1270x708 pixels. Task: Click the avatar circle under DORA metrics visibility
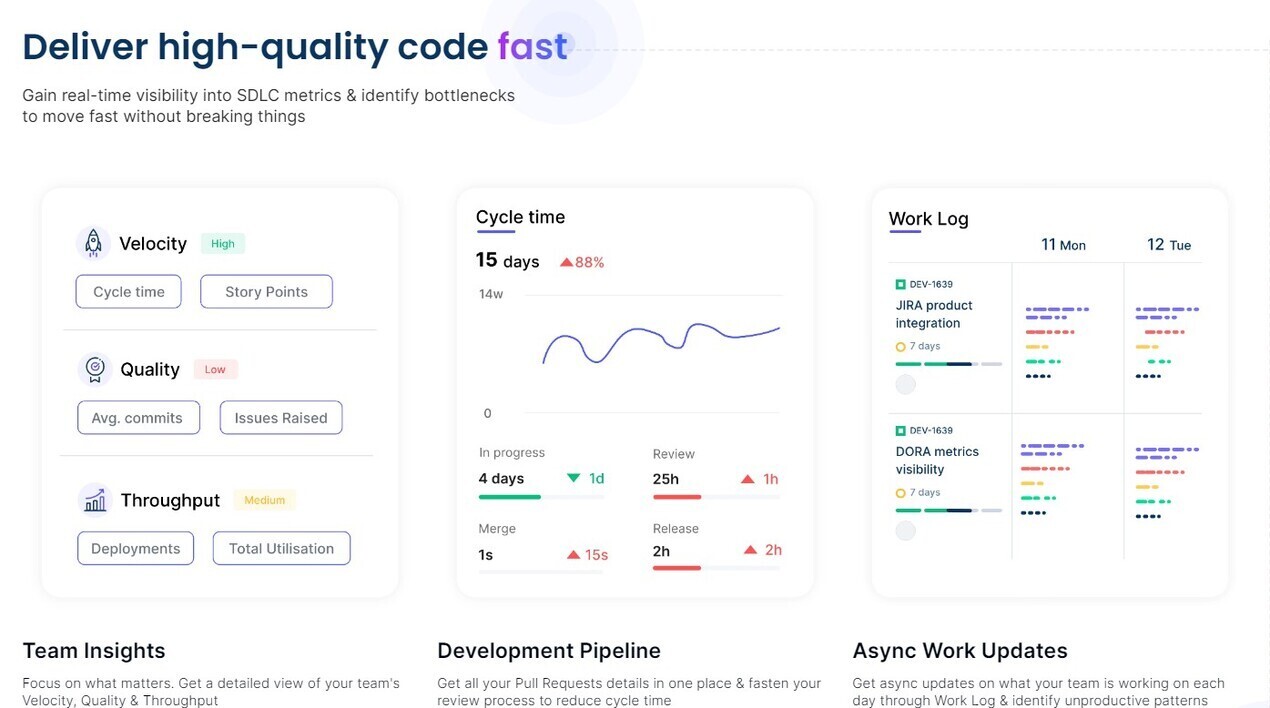click(905, 530)
